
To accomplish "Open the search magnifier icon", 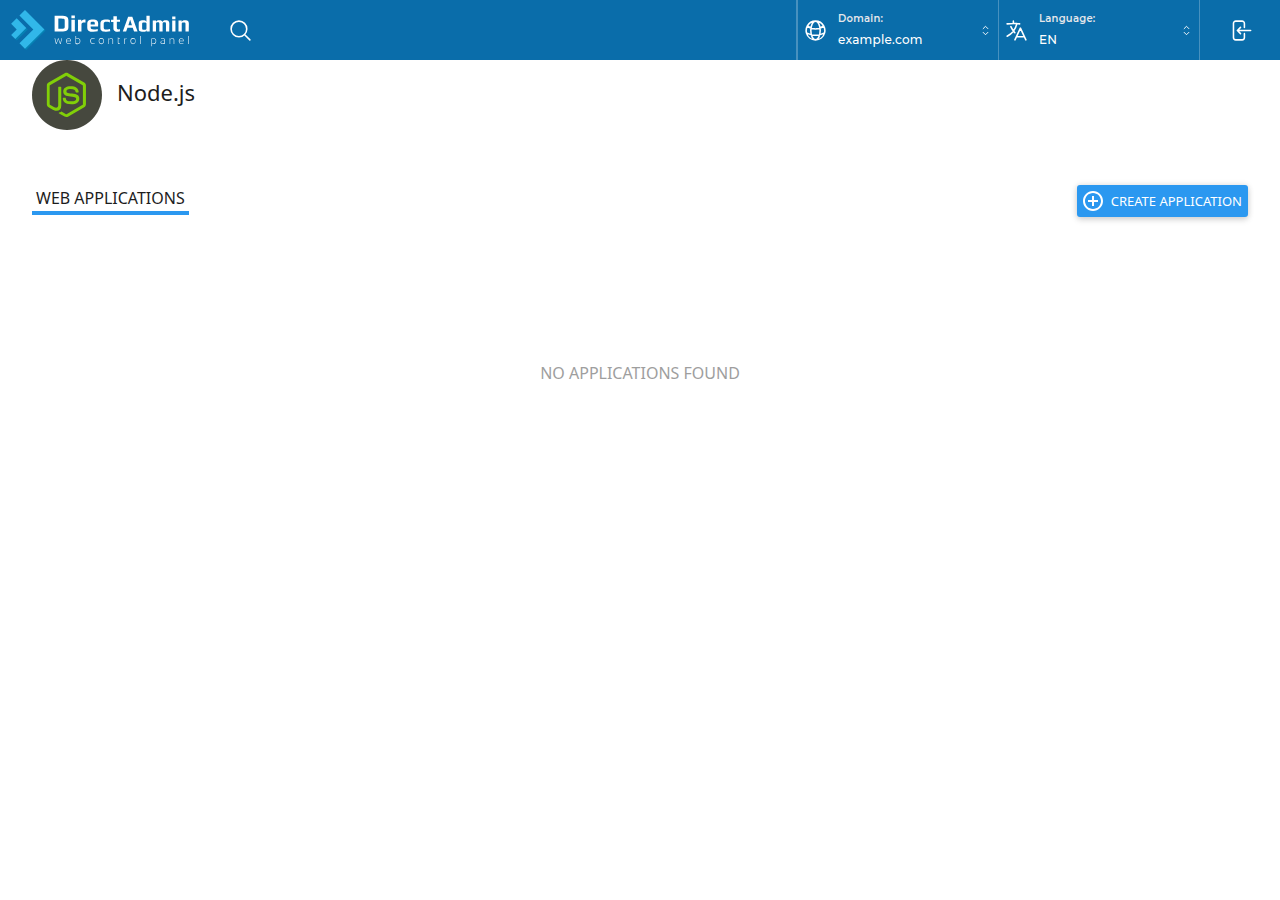I will pyautogui.click(x=240, y=30).
